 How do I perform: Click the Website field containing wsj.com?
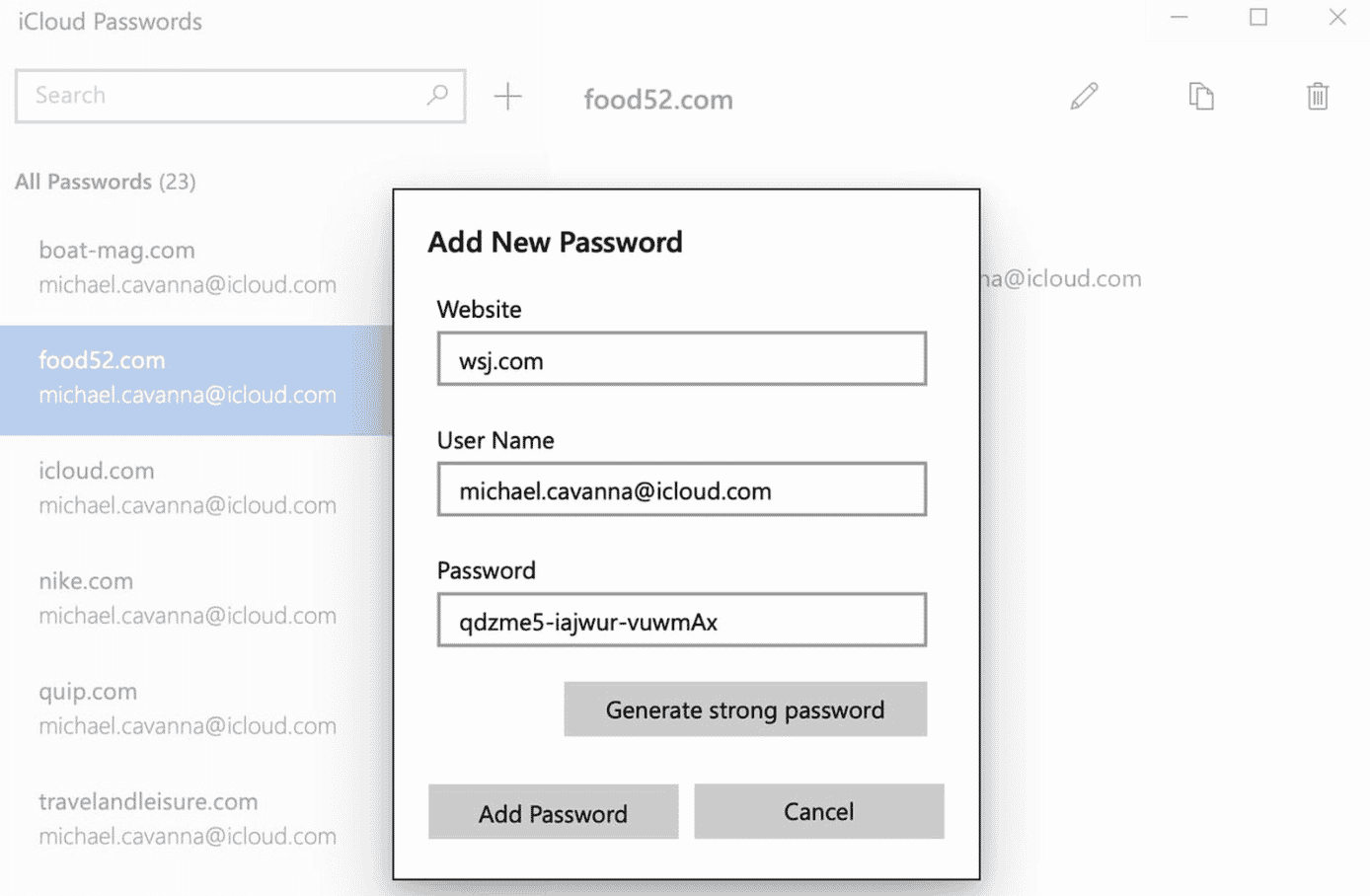(681, 359)
